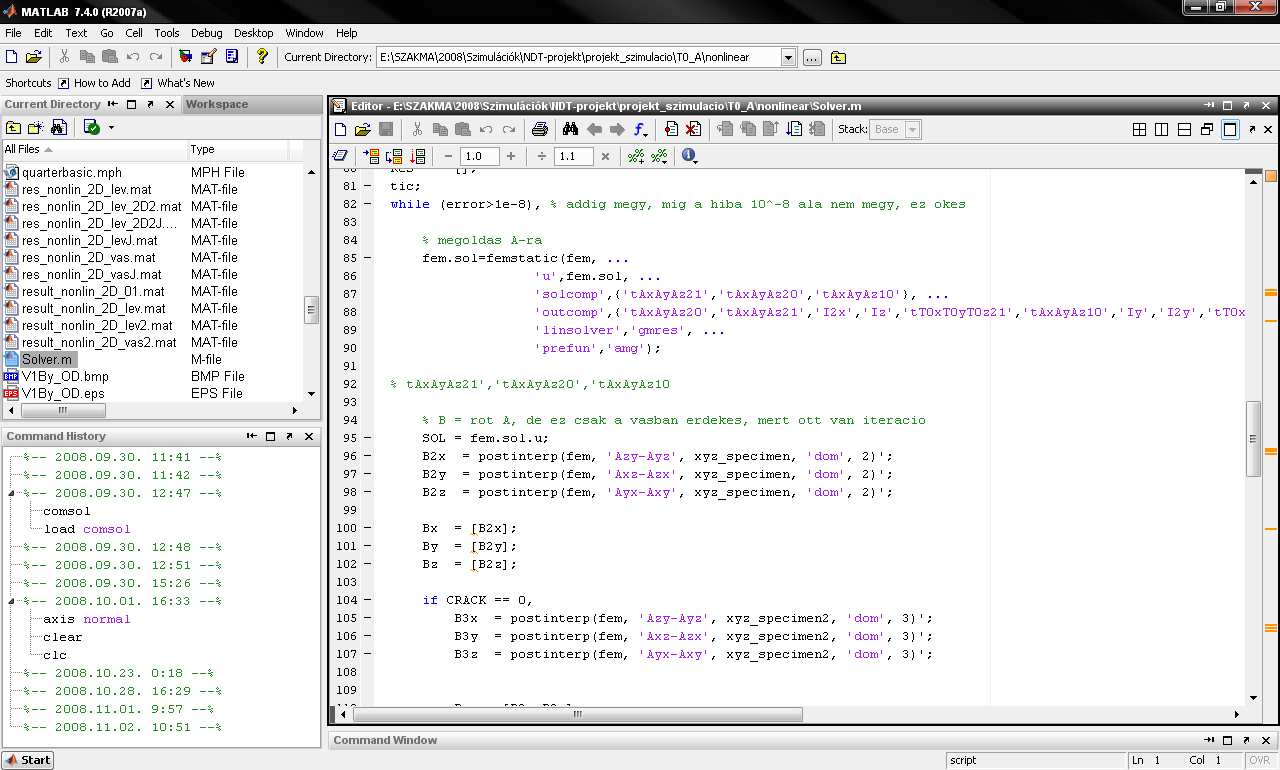Go up one directory level next to browse button
The width and height of the screenshot is (1280, 770).
[x=838, y=57]
